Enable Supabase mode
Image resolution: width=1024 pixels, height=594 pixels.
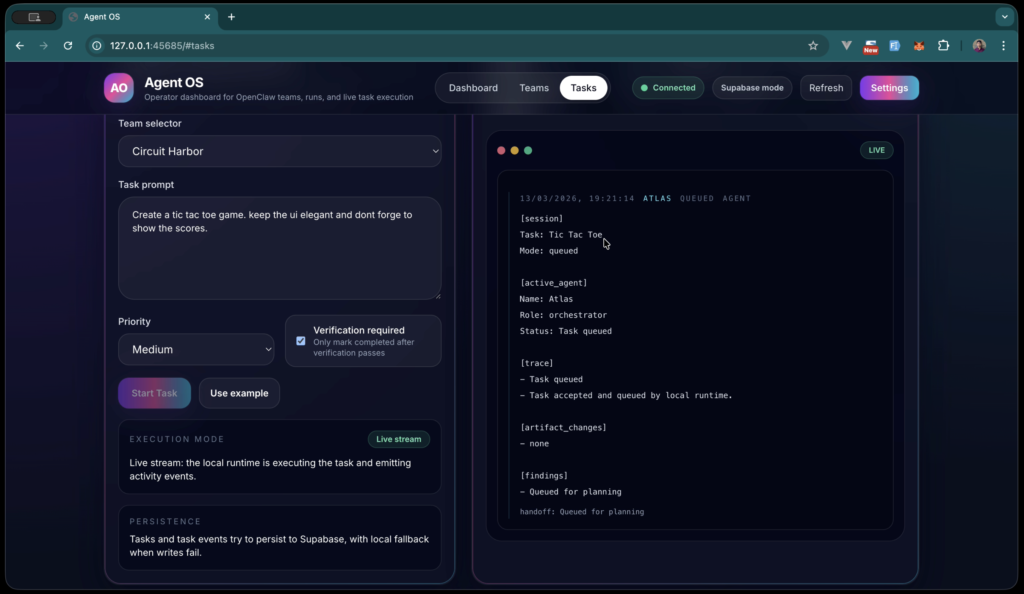[x=752, y=87]
